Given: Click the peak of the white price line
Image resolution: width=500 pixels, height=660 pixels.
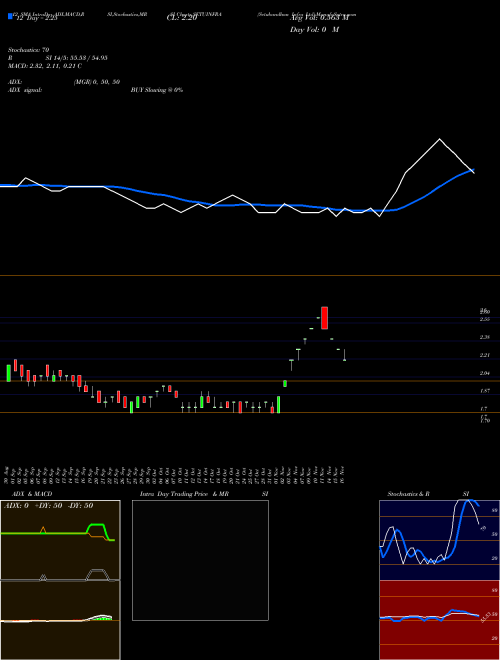Looking at the screenshot, I should [x=440, y=139].
